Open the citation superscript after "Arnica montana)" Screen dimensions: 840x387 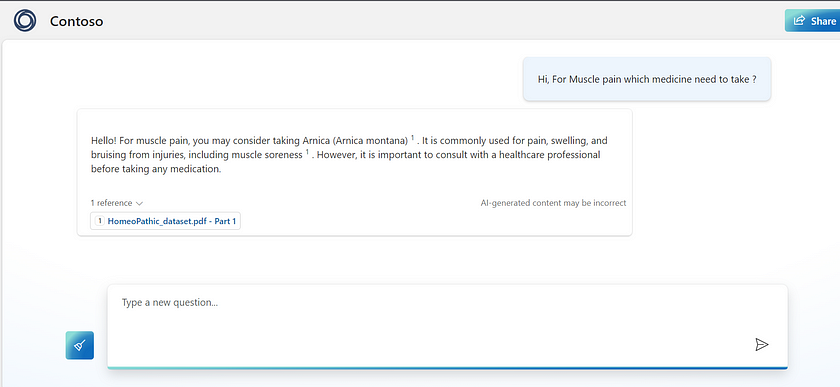point(412,138)
